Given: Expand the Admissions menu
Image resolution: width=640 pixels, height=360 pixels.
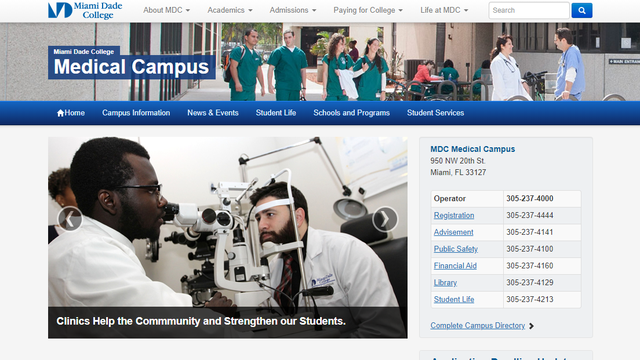Looking at the screenshot, I should click(293, 10).
